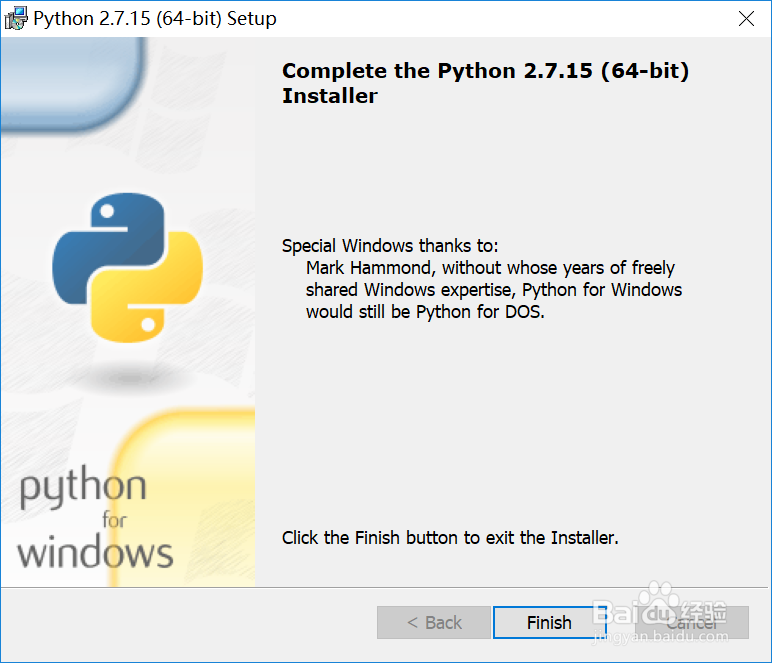Click the "Special Windows thanks to:" line
This screenshot has height=663, width=772.
tap(390, 246)
